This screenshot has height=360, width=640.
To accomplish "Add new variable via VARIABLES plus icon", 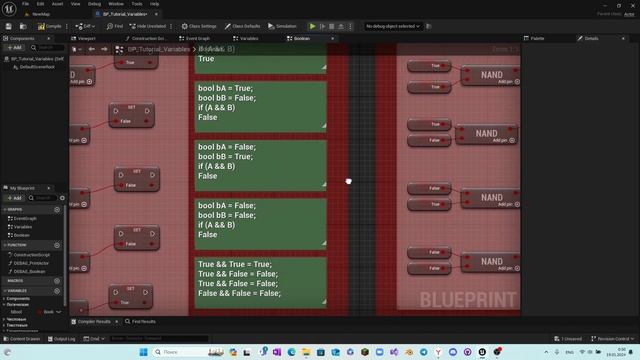I will click(57, 291).
